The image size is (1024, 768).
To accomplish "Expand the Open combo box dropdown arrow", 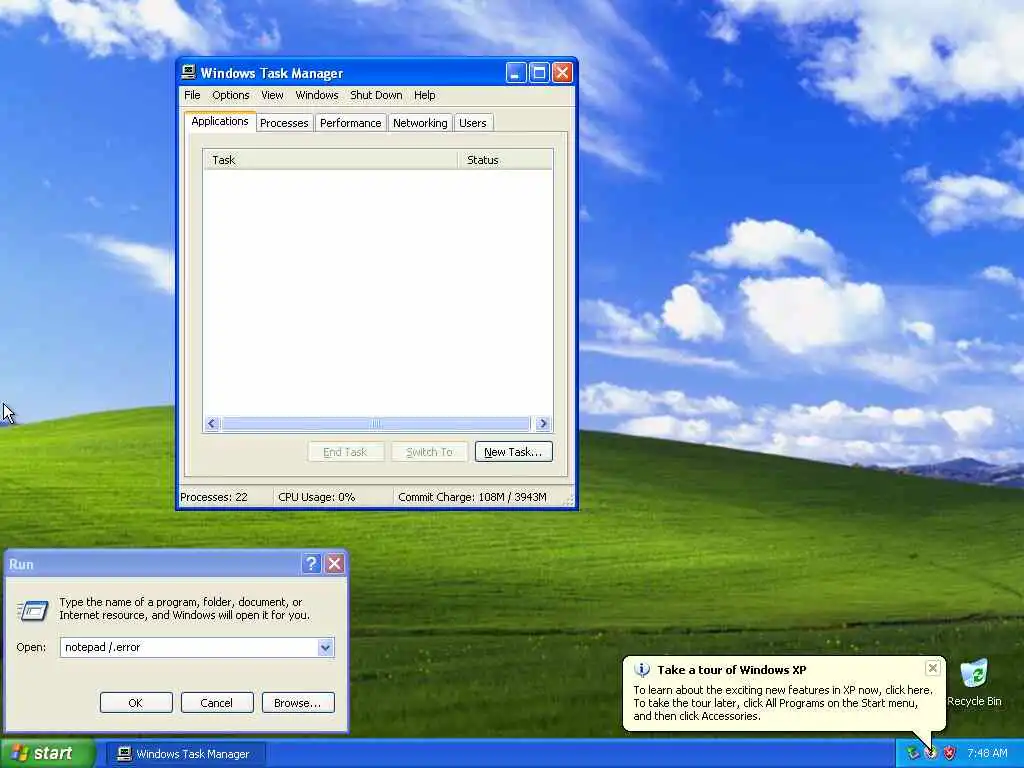I will pos(325,647).
